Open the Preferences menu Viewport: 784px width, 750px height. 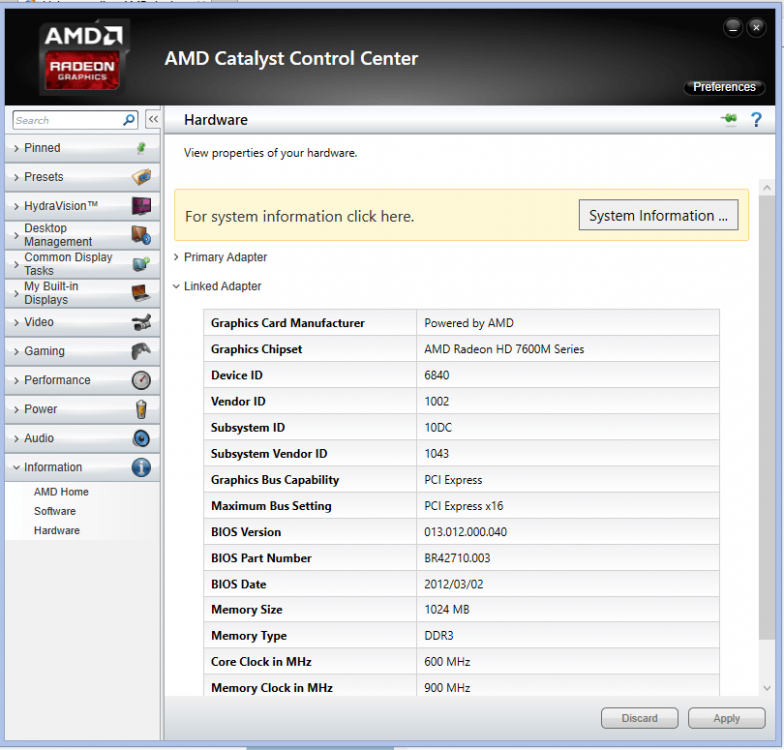coord(724,87)
